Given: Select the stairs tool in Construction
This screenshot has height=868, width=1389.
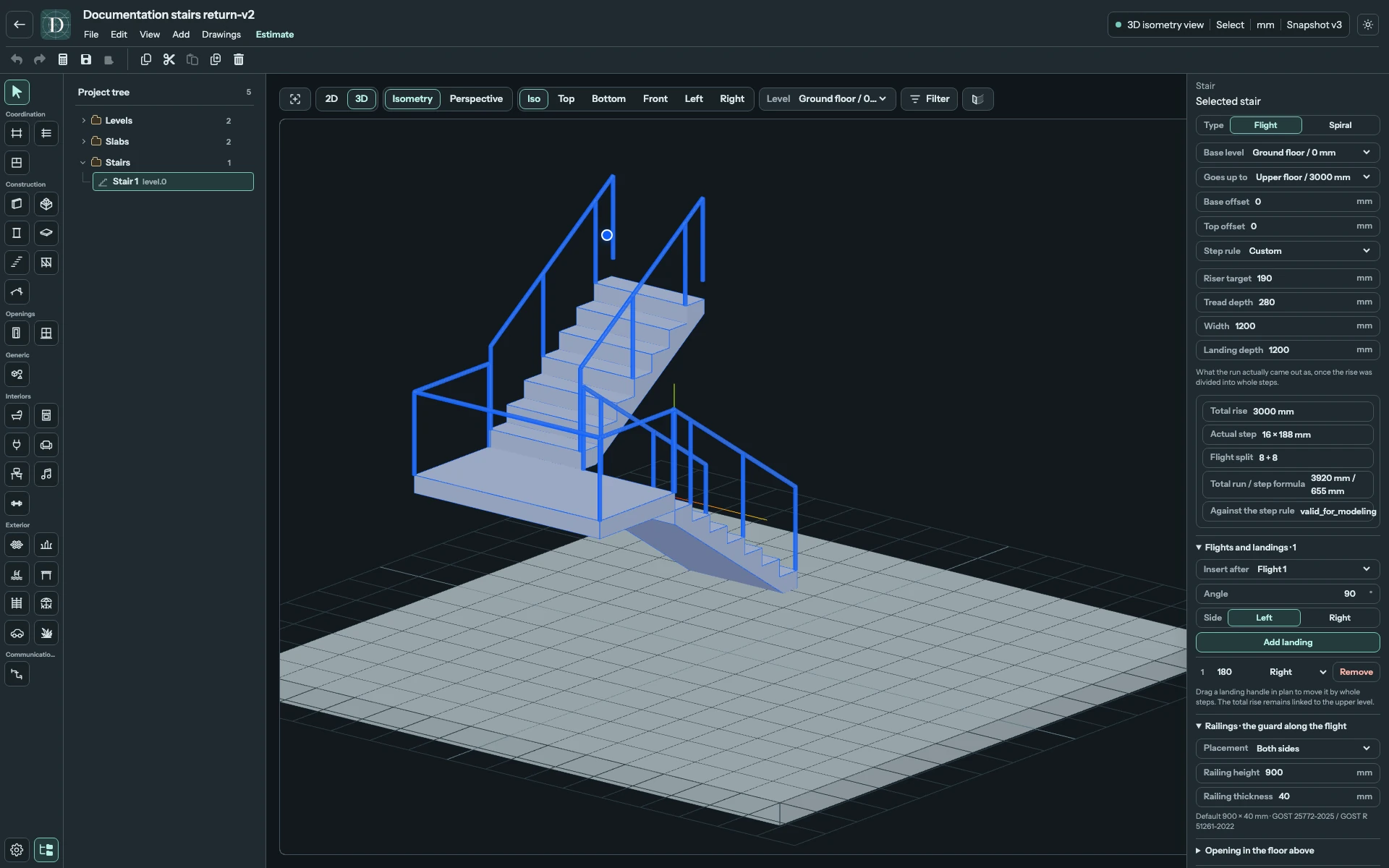Looking at the screenshot, I should coord(17,263).
